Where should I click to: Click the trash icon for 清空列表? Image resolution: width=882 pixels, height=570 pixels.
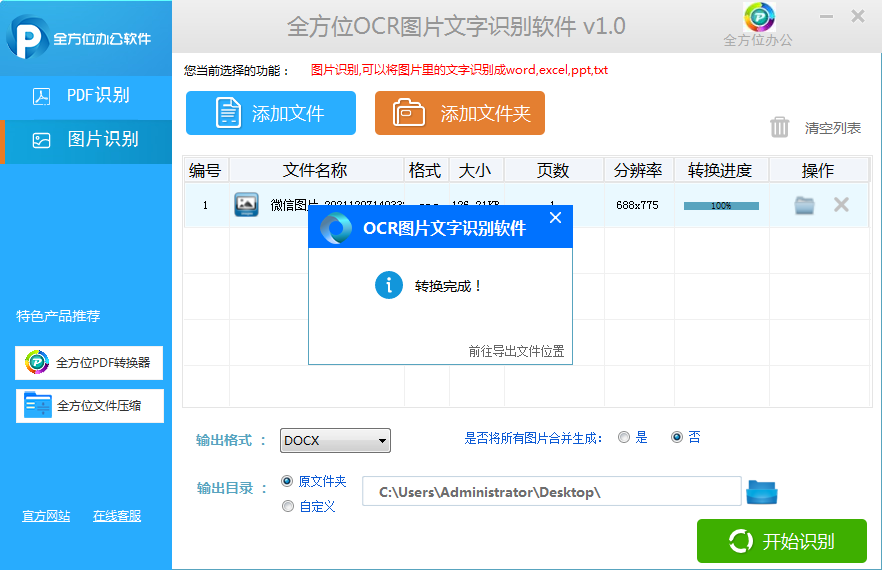coord(780,127)
